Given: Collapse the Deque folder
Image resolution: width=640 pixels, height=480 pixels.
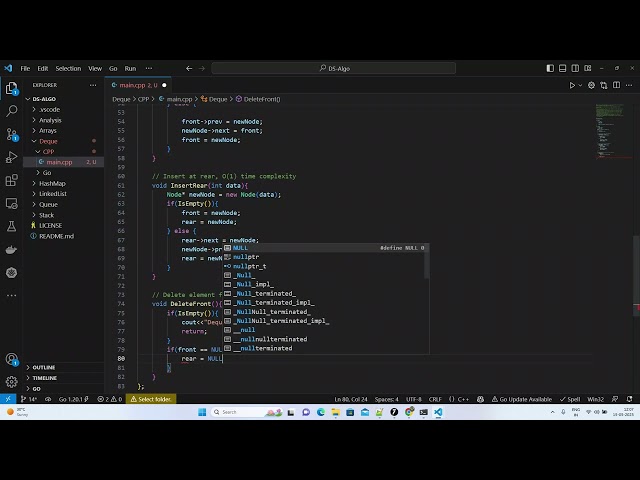Looking at the screenshot, I should (48, 141).
